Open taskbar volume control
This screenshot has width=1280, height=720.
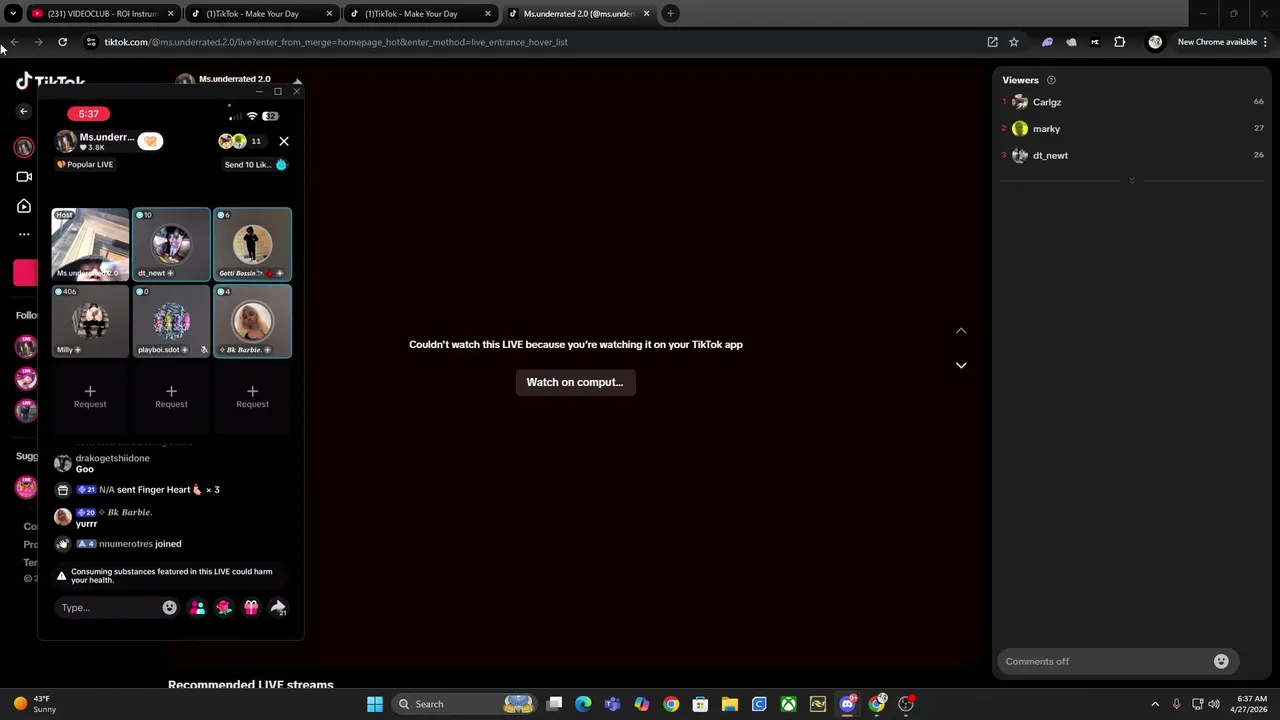tap(1214, 704)
